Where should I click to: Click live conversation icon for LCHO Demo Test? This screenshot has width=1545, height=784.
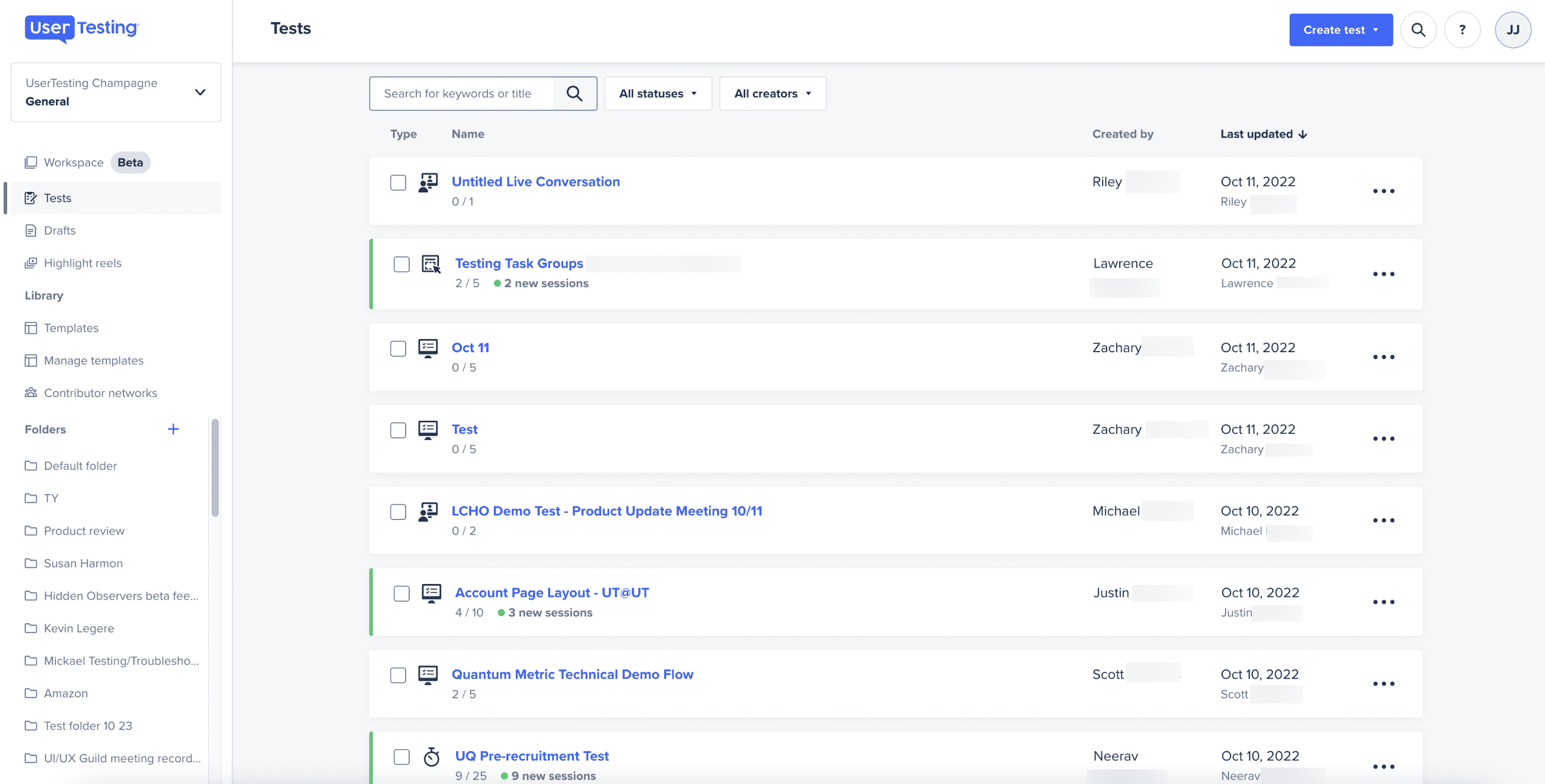(428, 512)
